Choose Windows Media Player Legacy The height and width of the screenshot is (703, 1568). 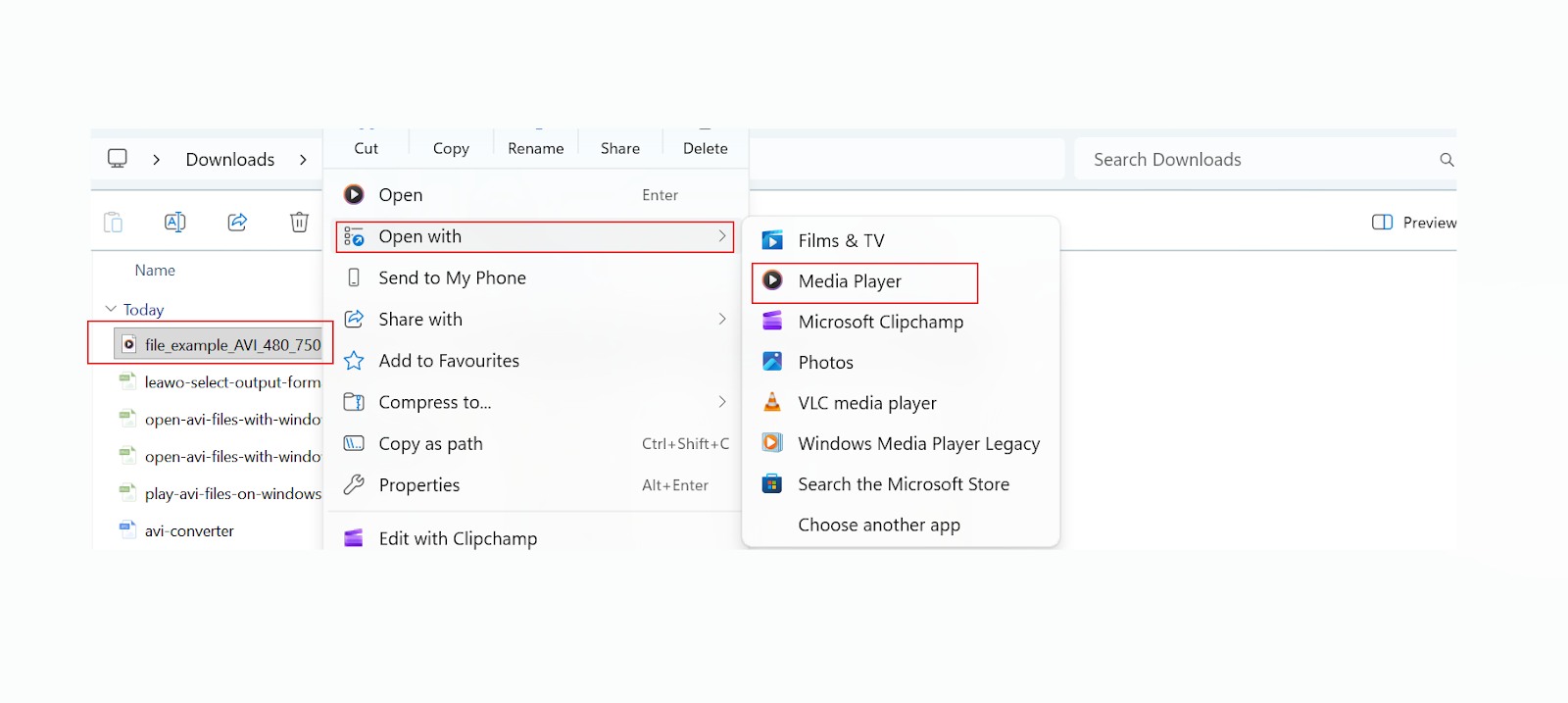(901, 443)
